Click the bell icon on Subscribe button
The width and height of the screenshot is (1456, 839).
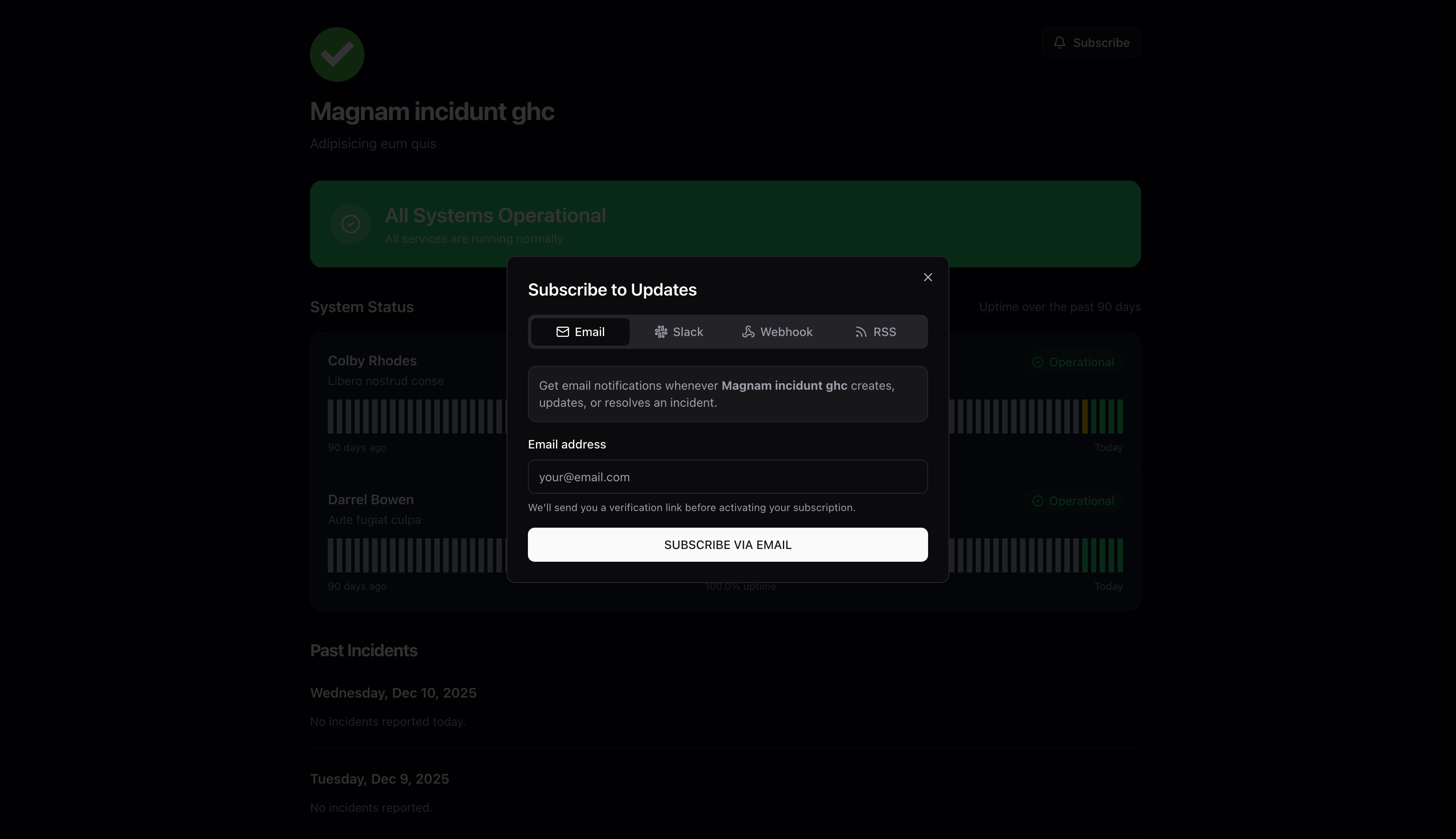tap(1059, 43)
